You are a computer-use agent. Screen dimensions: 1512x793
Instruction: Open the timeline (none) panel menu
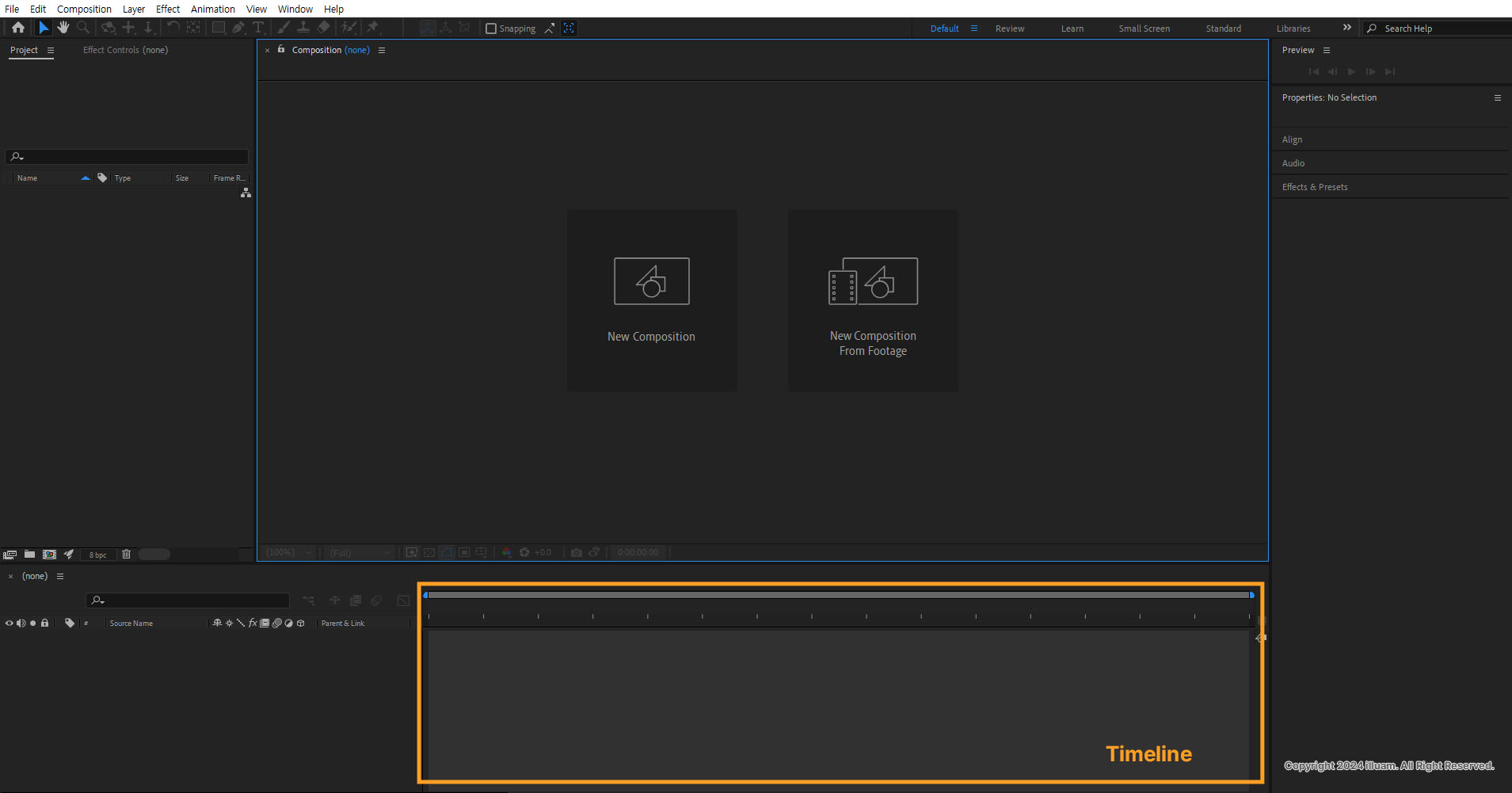click(60, 576)
